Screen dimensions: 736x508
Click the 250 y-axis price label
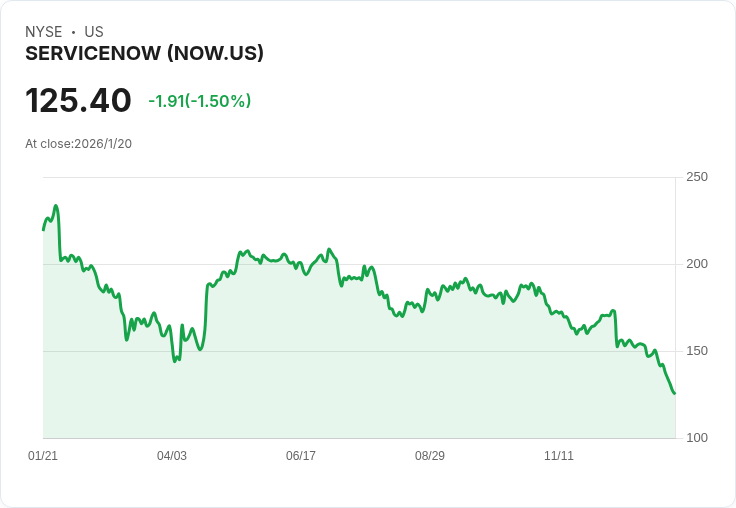(x=697, y=177)
